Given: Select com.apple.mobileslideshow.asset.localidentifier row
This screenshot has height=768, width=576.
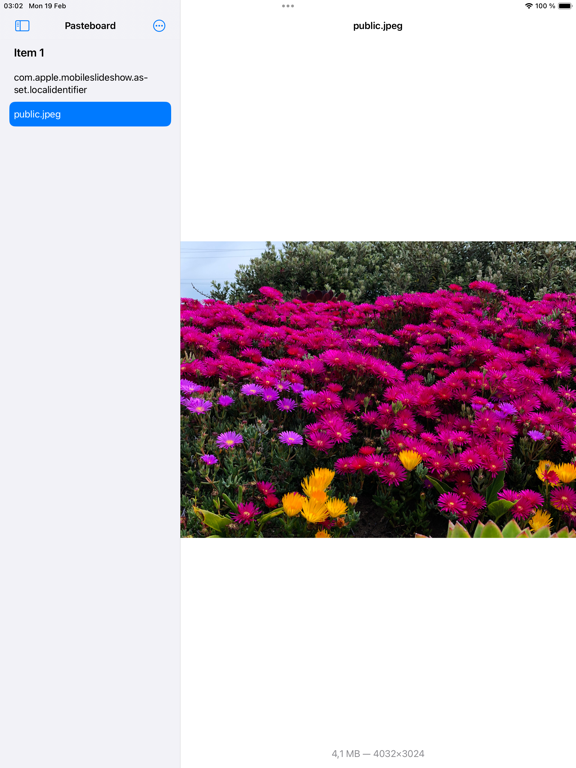Looking at the screenshot, I should [90, 84].
